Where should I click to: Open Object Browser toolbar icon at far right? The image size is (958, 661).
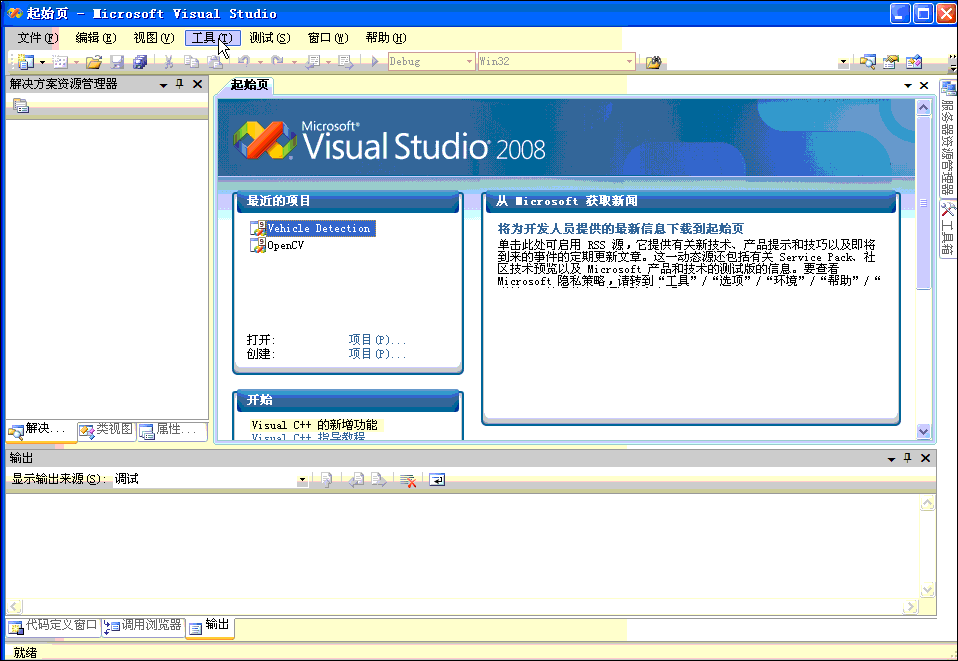(914, 62)
